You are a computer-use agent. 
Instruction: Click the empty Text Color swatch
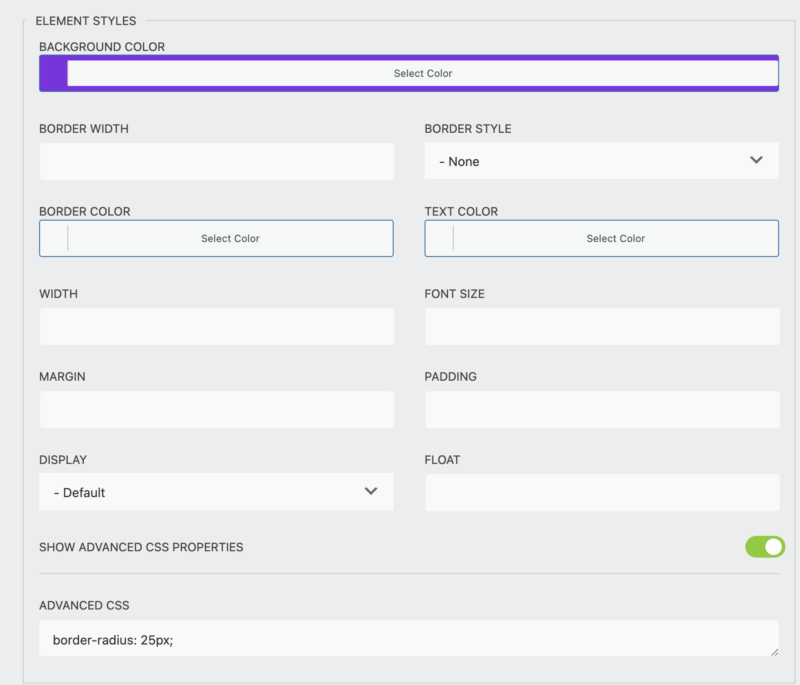(439, 238)
